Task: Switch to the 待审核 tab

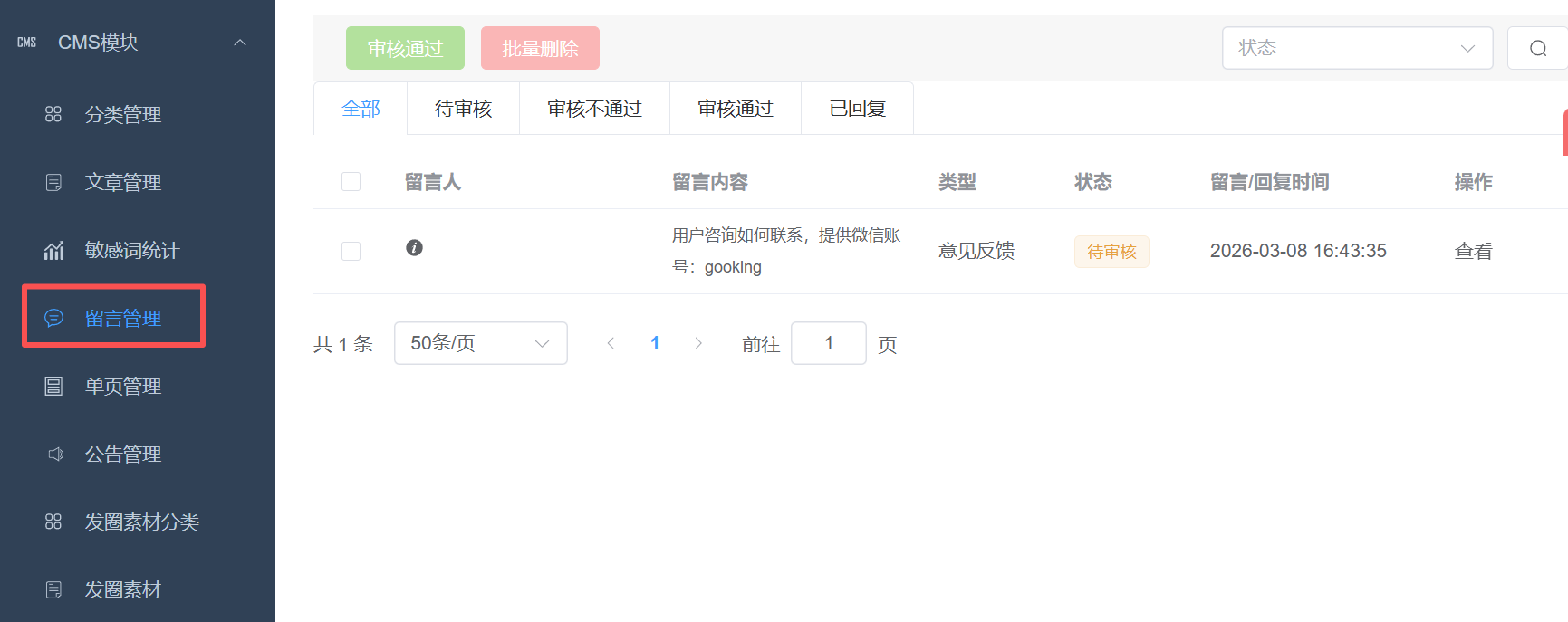Action: point(463,109)
